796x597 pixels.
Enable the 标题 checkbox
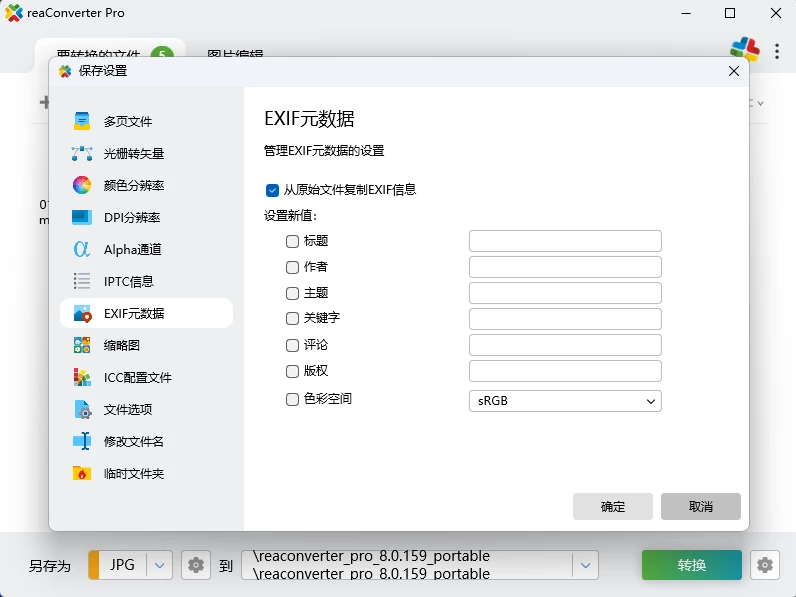pyautogui.click(x=292, y=241)
